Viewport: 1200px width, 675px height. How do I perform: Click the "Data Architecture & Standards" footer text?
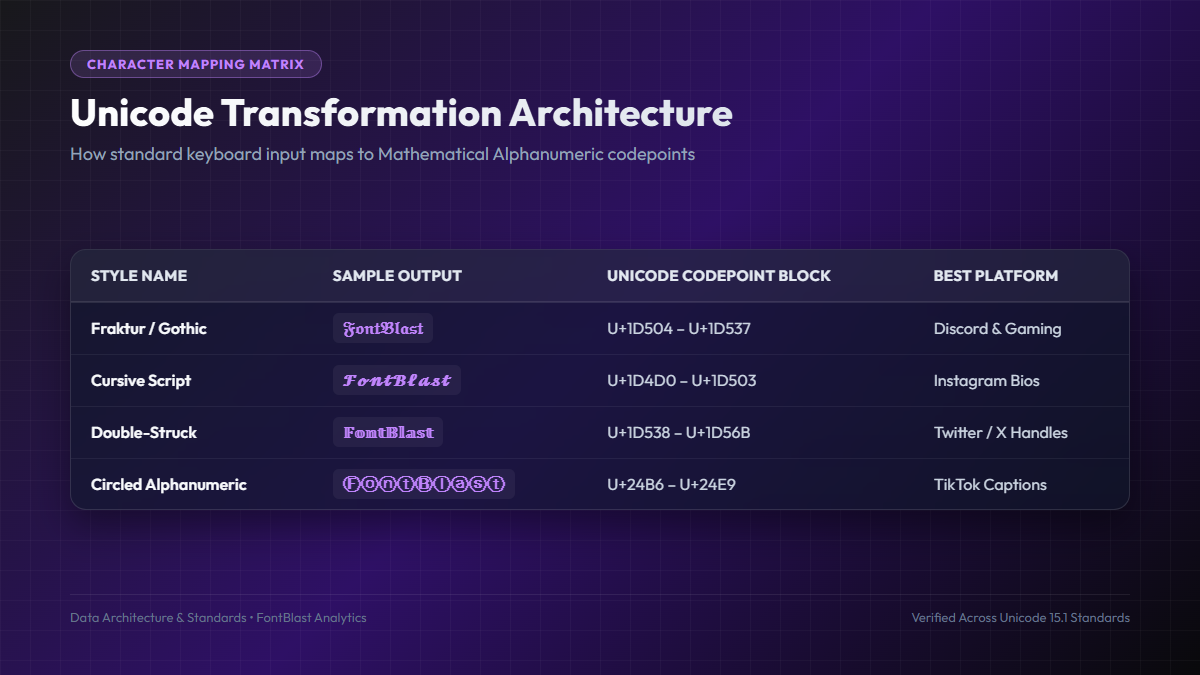[x=158, y=617]
